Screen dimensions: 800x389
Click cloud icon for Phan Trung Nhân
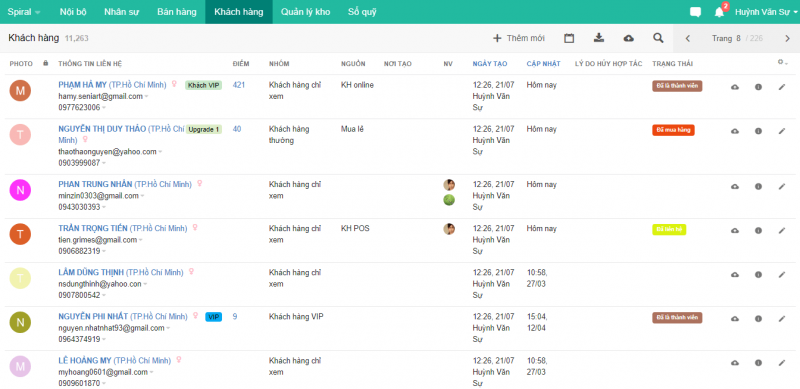tap(735, 187)
